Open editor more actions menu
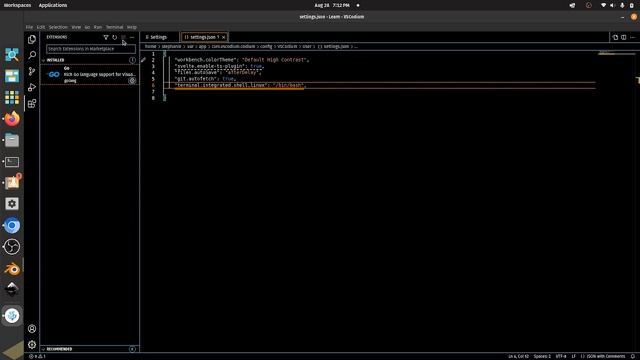The height and width of the screenshot is (360, 640). tap(632, 37)
